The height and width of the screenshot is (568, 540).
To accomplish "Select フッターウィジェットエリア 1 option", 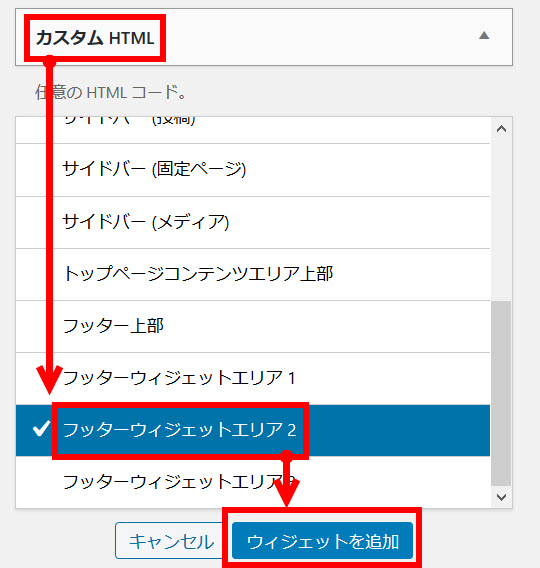I will point(253,378).
